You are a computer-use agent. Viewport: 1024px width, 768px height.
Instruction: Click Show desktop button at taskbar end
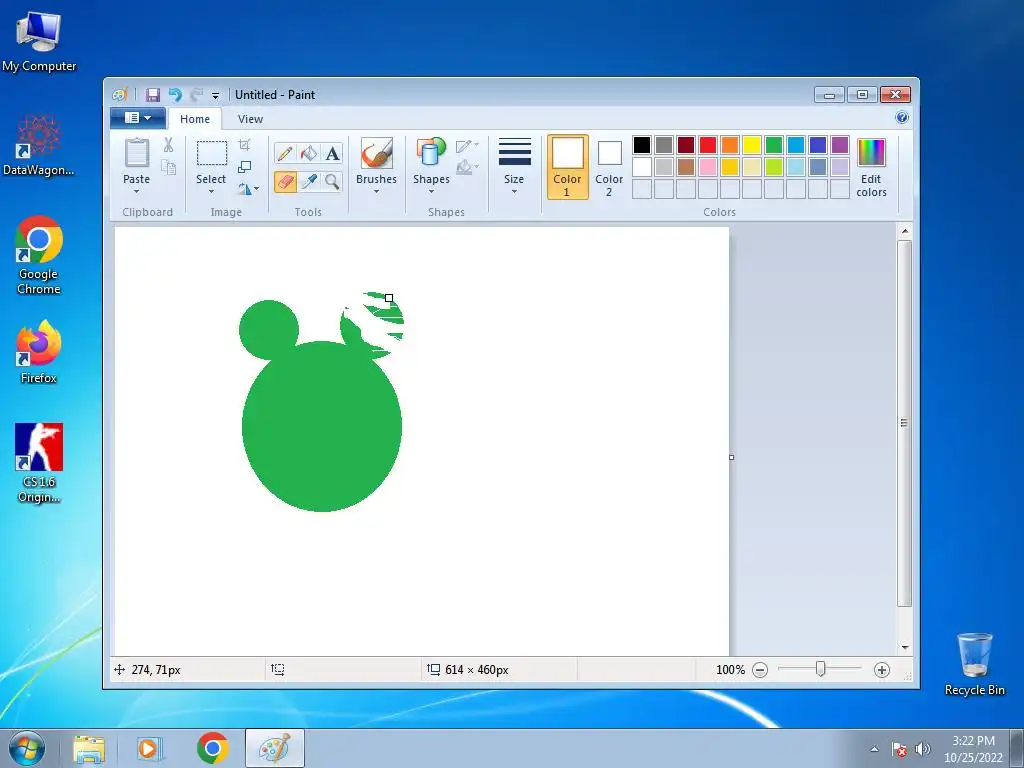pos(1017,748)
